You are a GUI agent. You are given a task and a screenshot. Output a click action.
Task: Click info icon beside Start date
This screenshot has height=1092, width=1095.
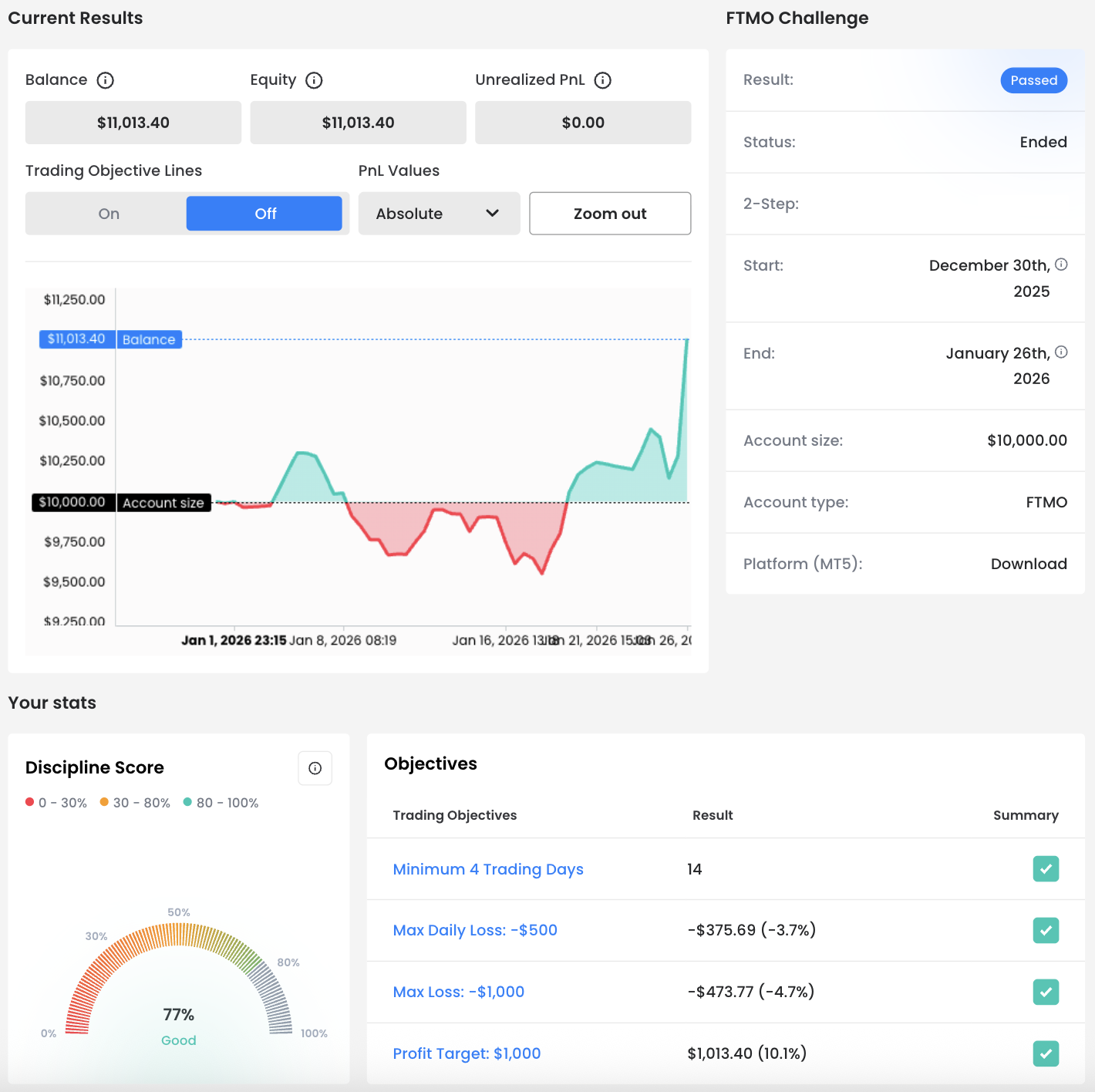1061,265
